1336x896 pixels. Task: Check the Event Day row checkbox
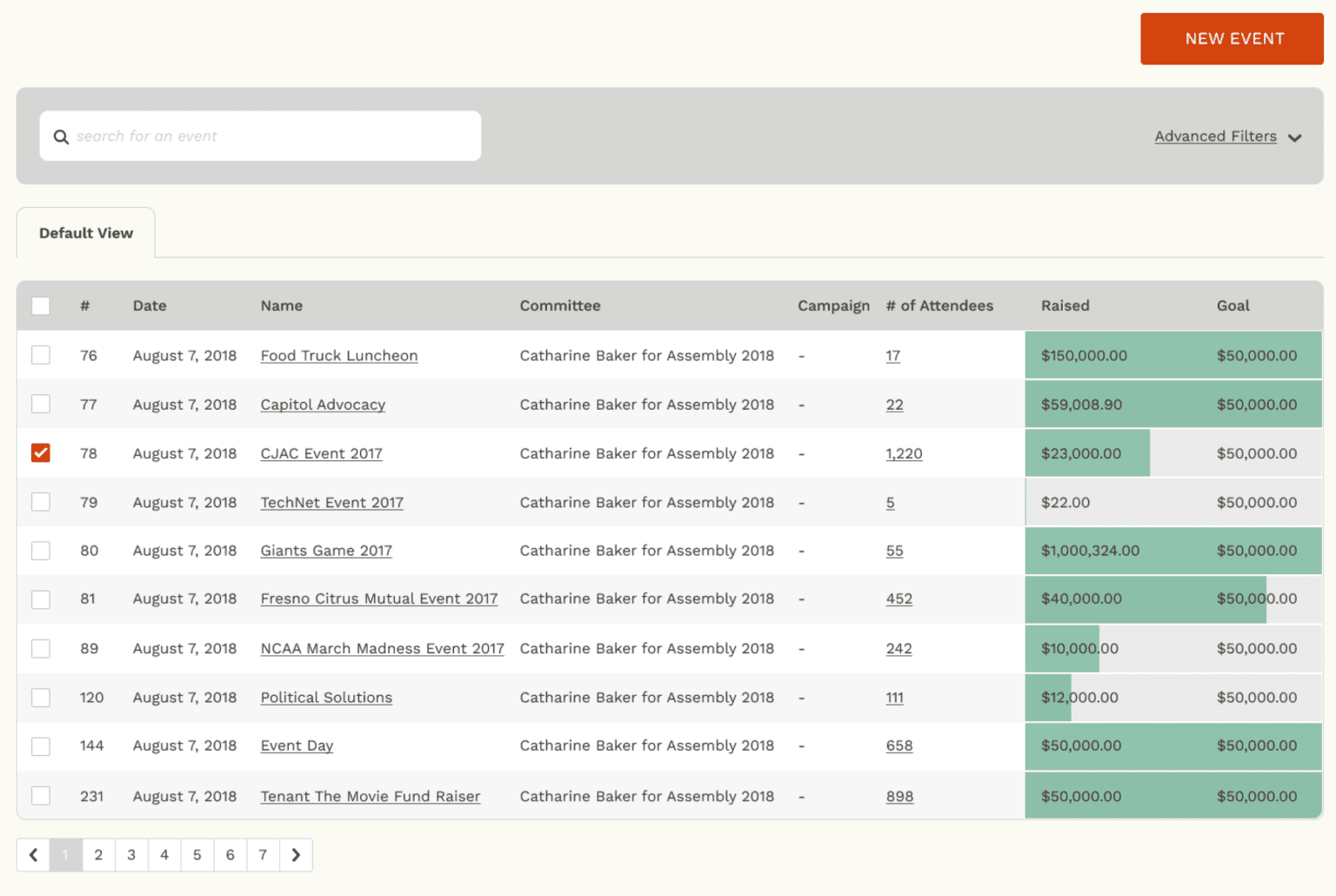click(41, 746)
